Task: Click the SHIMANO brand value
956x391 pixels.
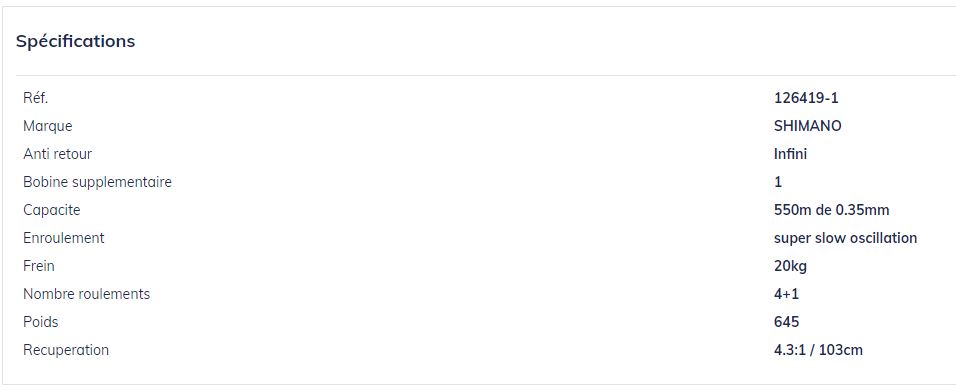Action: pyautogui.click(x=807, y=126)
